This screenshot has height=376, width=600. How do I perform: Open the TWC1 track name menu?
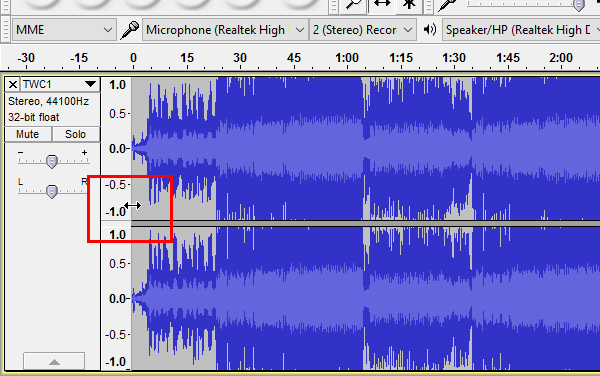(60, 84)
